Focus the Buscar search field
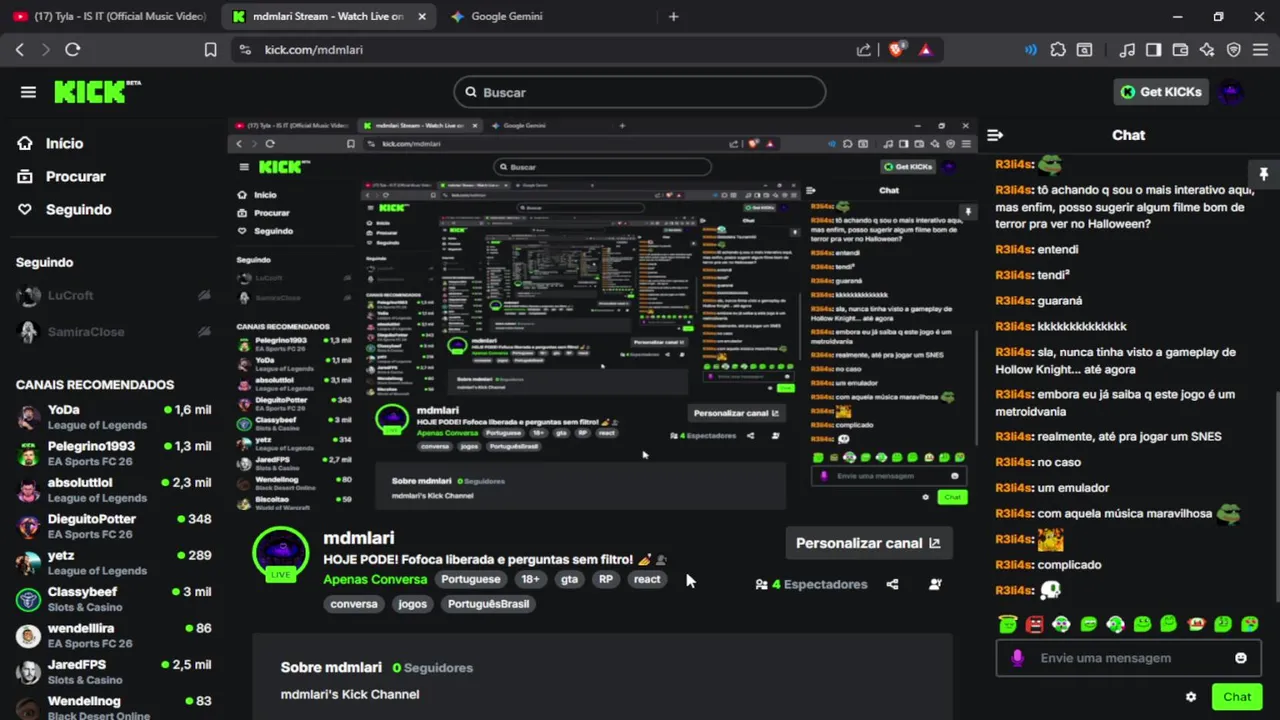This screenshot has height=720, width=1280. click(x=640, y=92)
